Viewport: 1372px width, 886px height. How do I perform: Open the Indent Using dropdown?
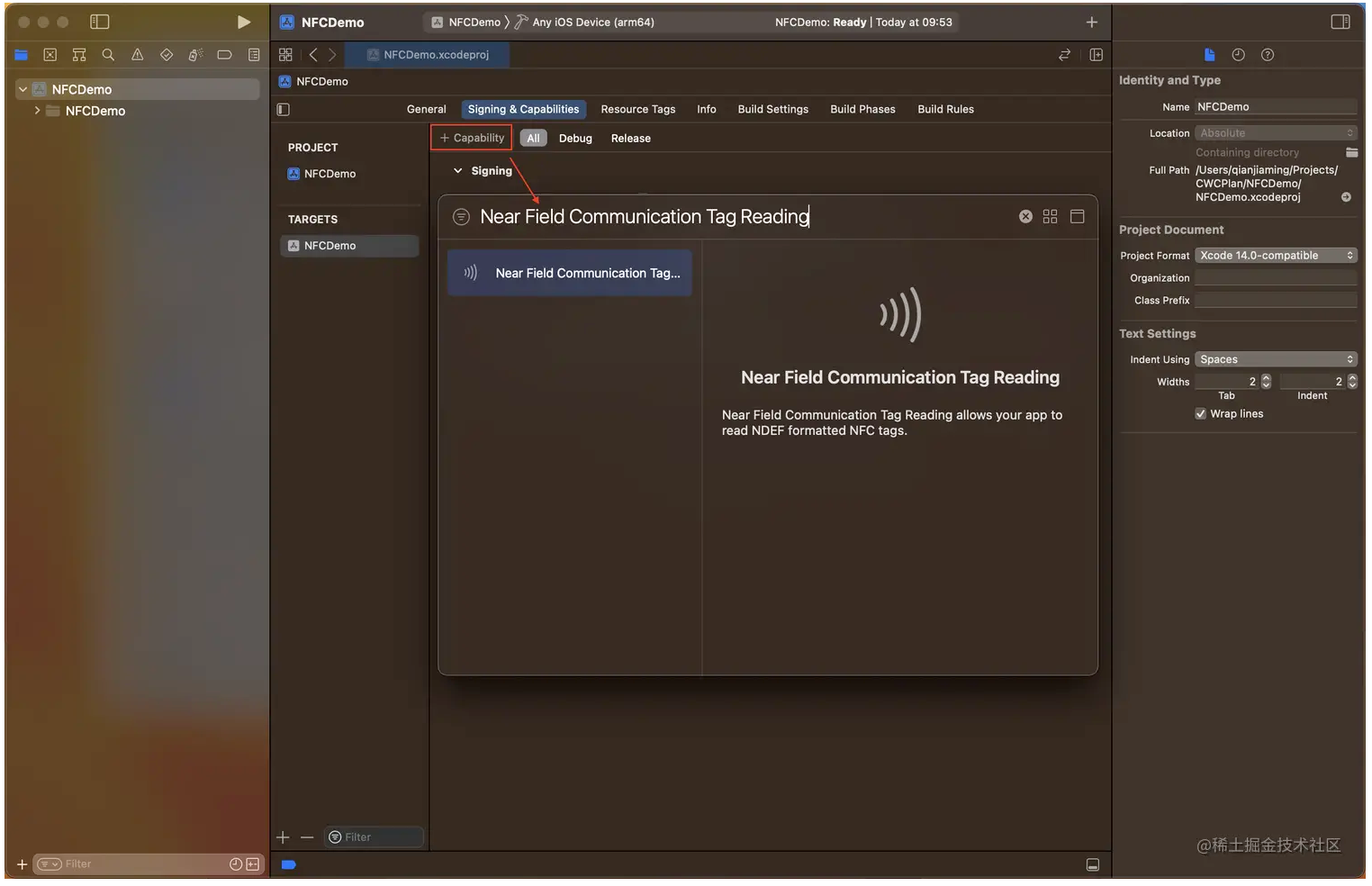coord(1275,359)
